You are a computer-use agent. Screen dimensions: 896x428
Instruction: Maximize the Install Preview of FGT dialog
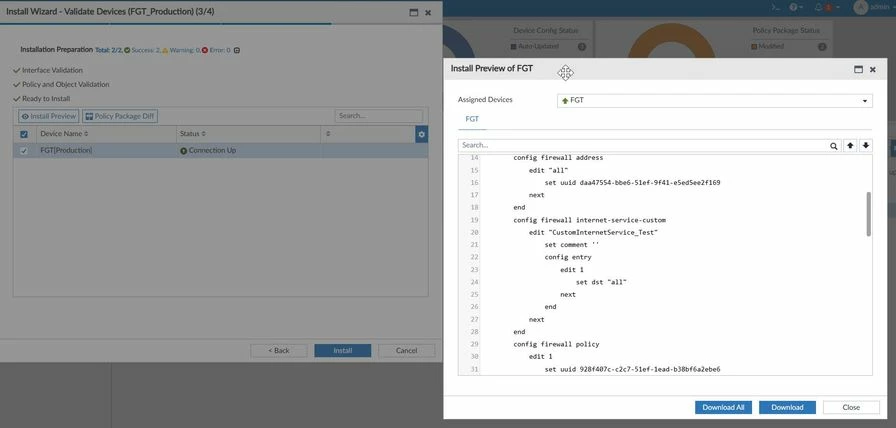(858, 69)
